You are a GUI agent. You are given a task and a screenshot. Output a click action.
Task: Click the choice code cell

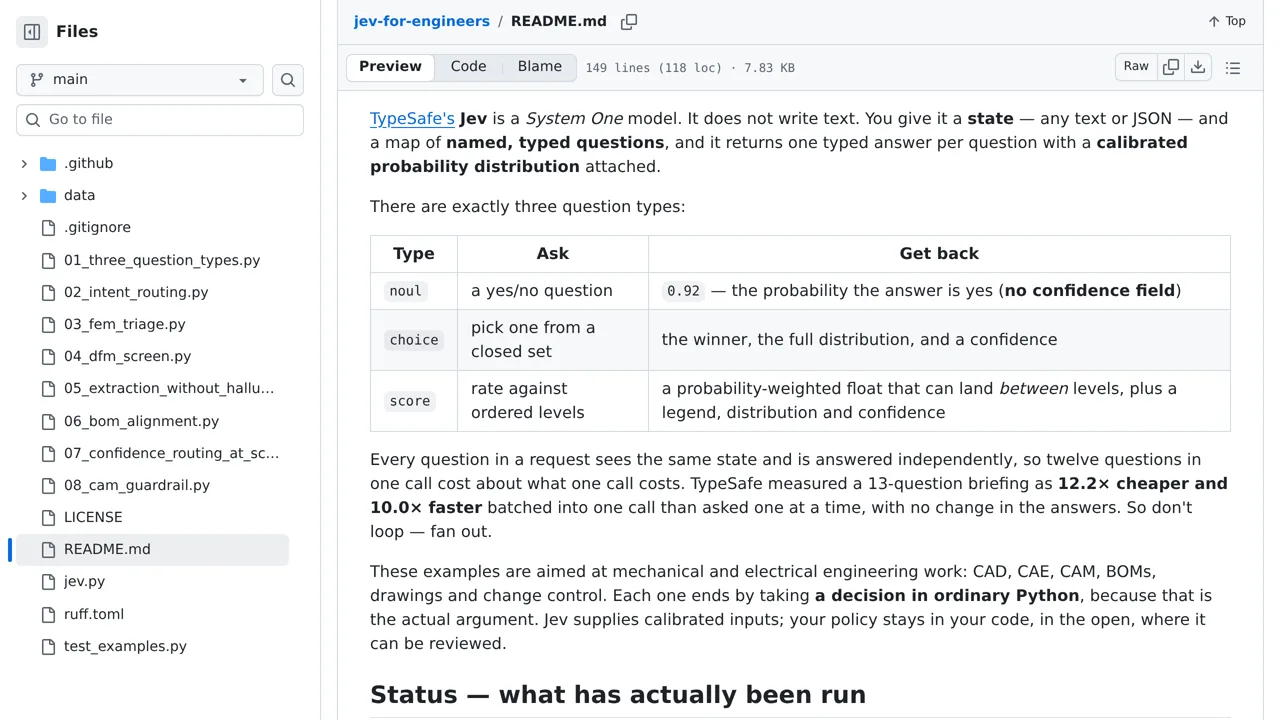[414, 340]
